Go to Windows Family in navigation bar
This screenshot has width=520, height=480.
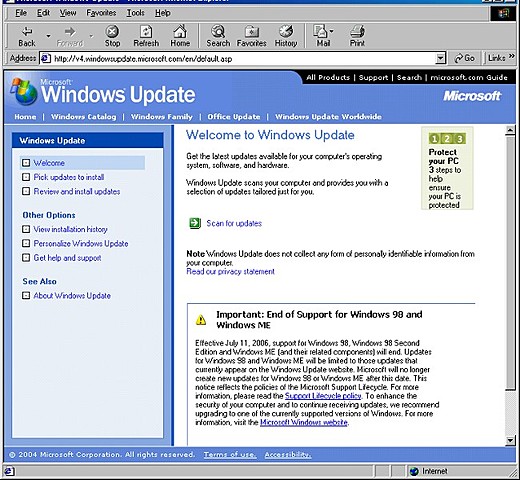[162, 117]
